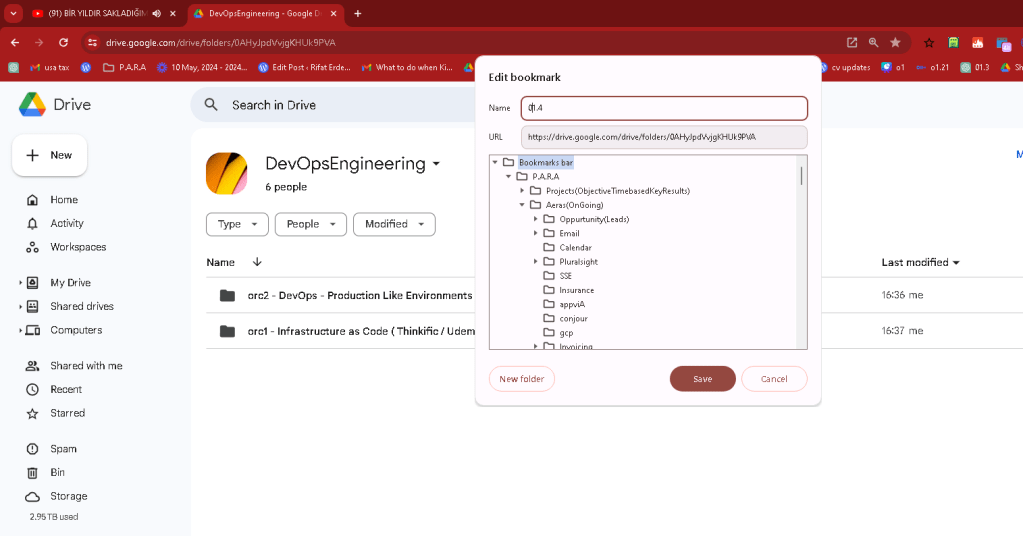Open Bin in Drive sidebar
The height and width of the screenshot is (536, 1023).
(x=57, y=473)
